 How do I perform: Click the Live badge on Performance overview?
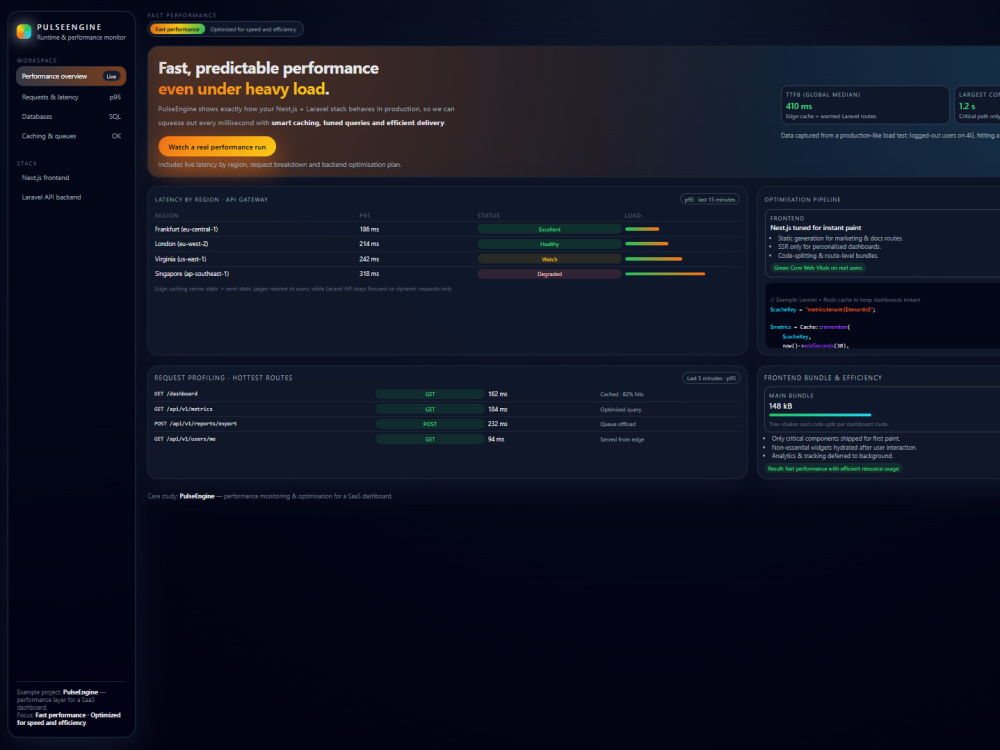point(112,77)
